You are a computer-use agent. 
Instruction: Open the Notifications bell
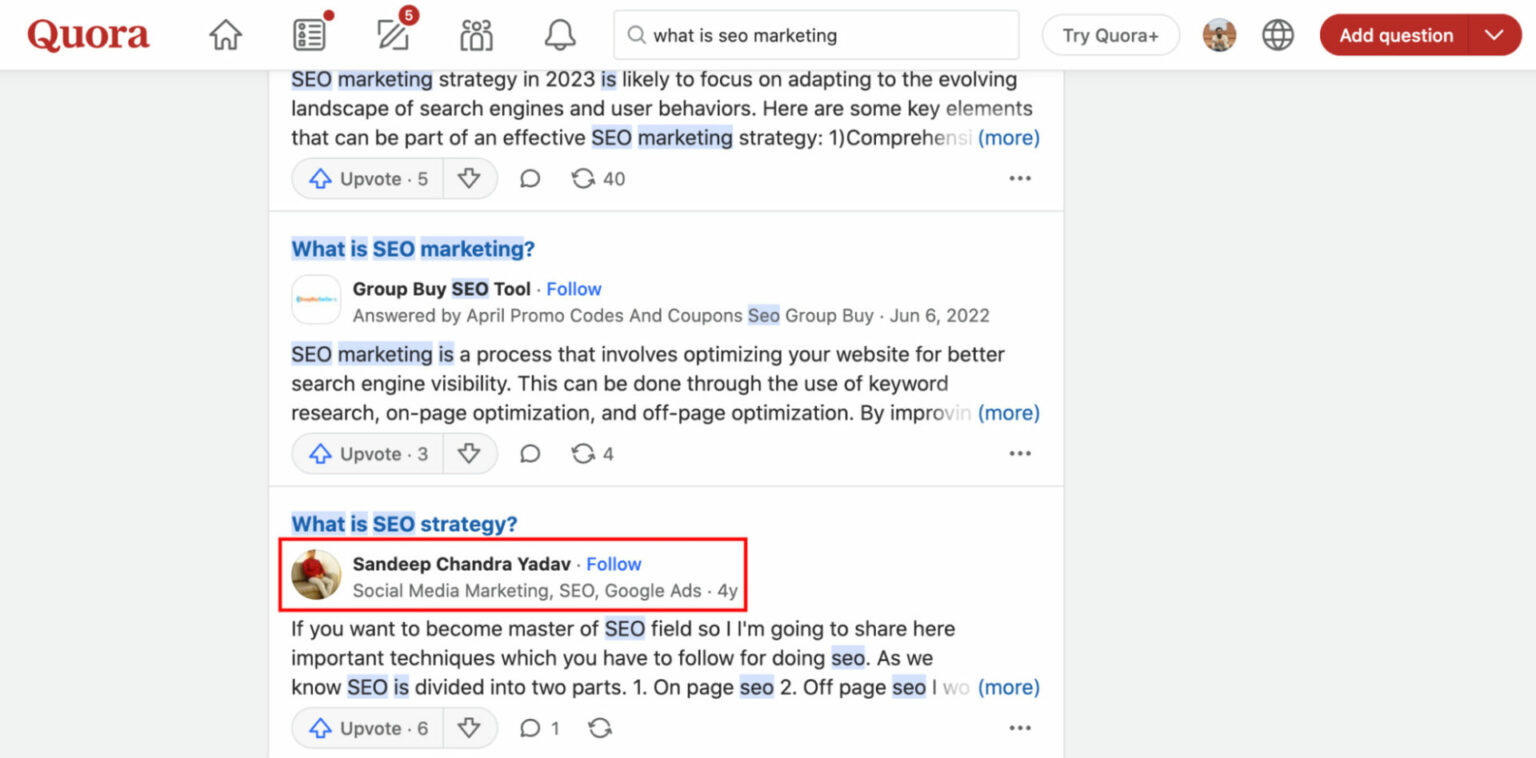pos(559,33)
